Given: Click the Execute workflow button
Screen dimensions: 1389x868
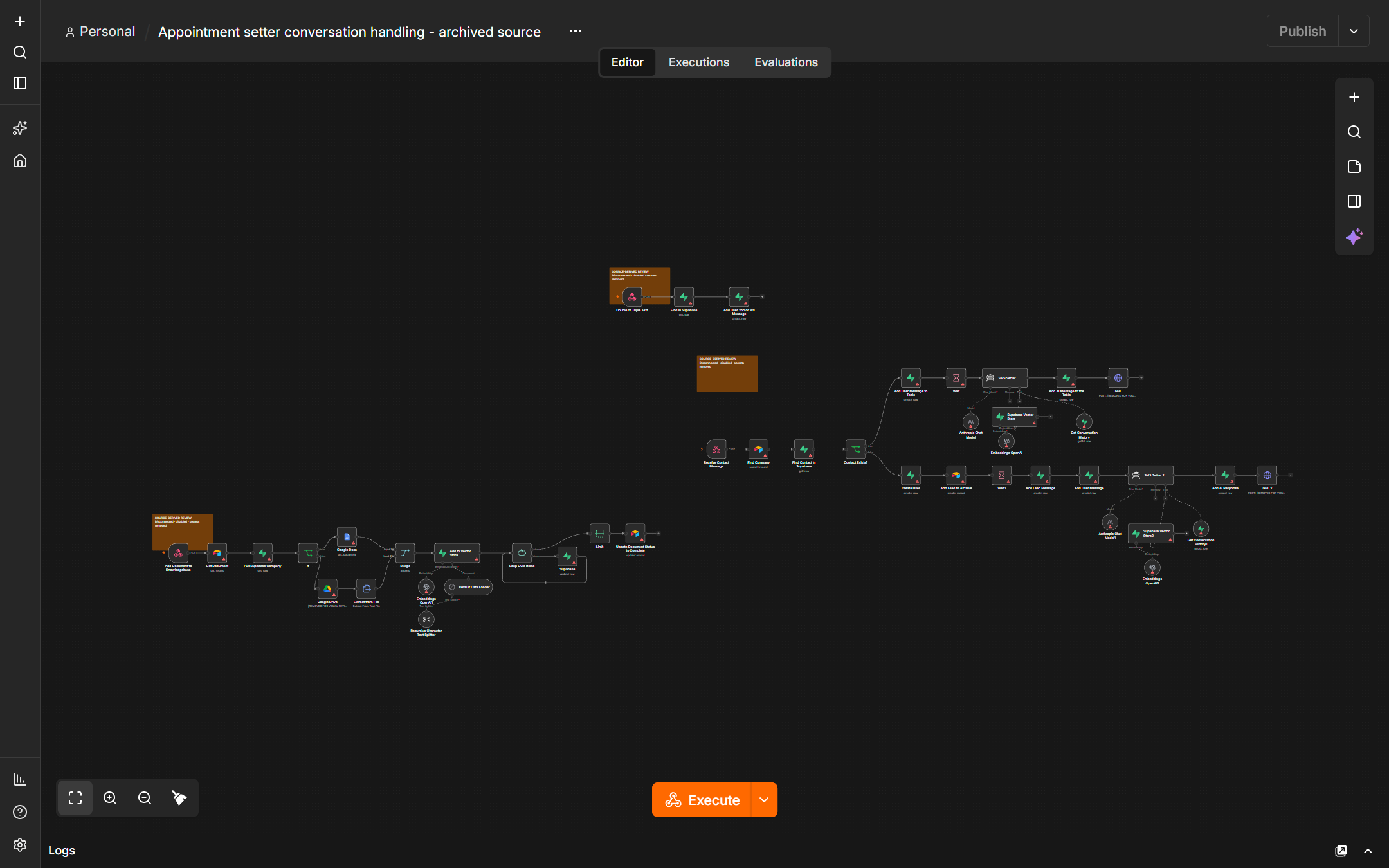Looking at the screenshot, I should (702, 800).
